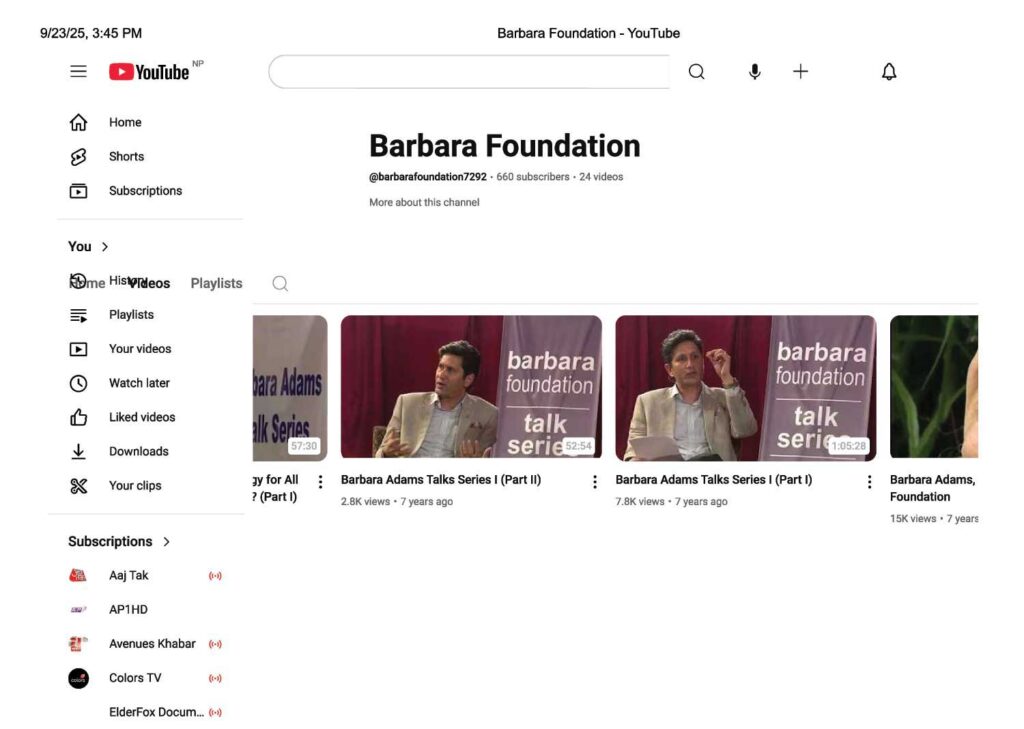
Task: Switch to the channel Playlists tab
Action: click(216, 284)
